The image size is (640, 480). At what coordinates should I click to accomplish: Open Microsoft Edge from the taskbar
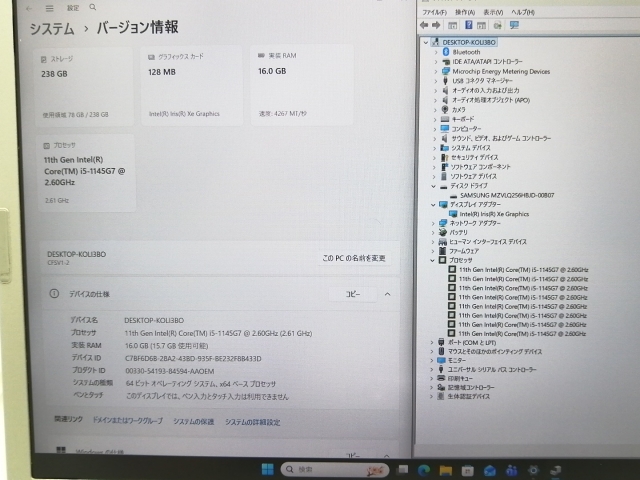424,470
